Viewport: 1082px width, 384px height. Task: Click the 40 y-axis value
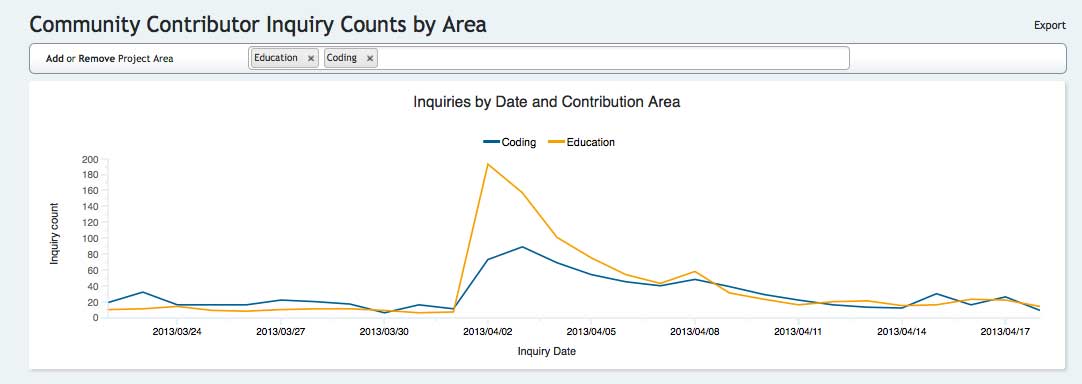(x=93, y=286)
